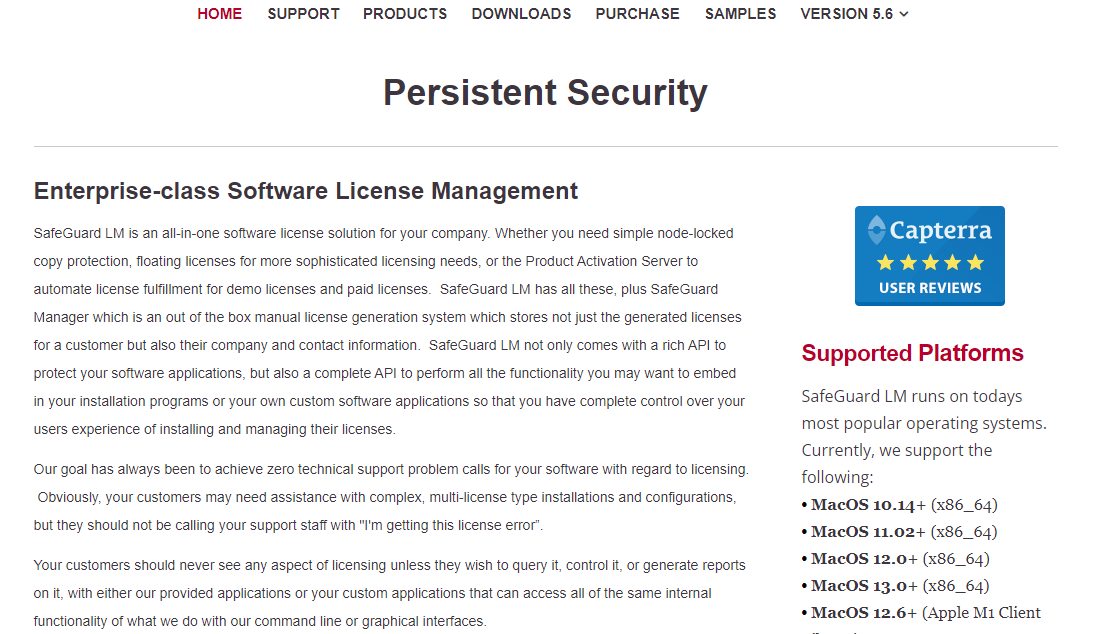Open the Capterra user reviews badge
The height and width of the screenshot is (634, 1093).
point(930,256)
